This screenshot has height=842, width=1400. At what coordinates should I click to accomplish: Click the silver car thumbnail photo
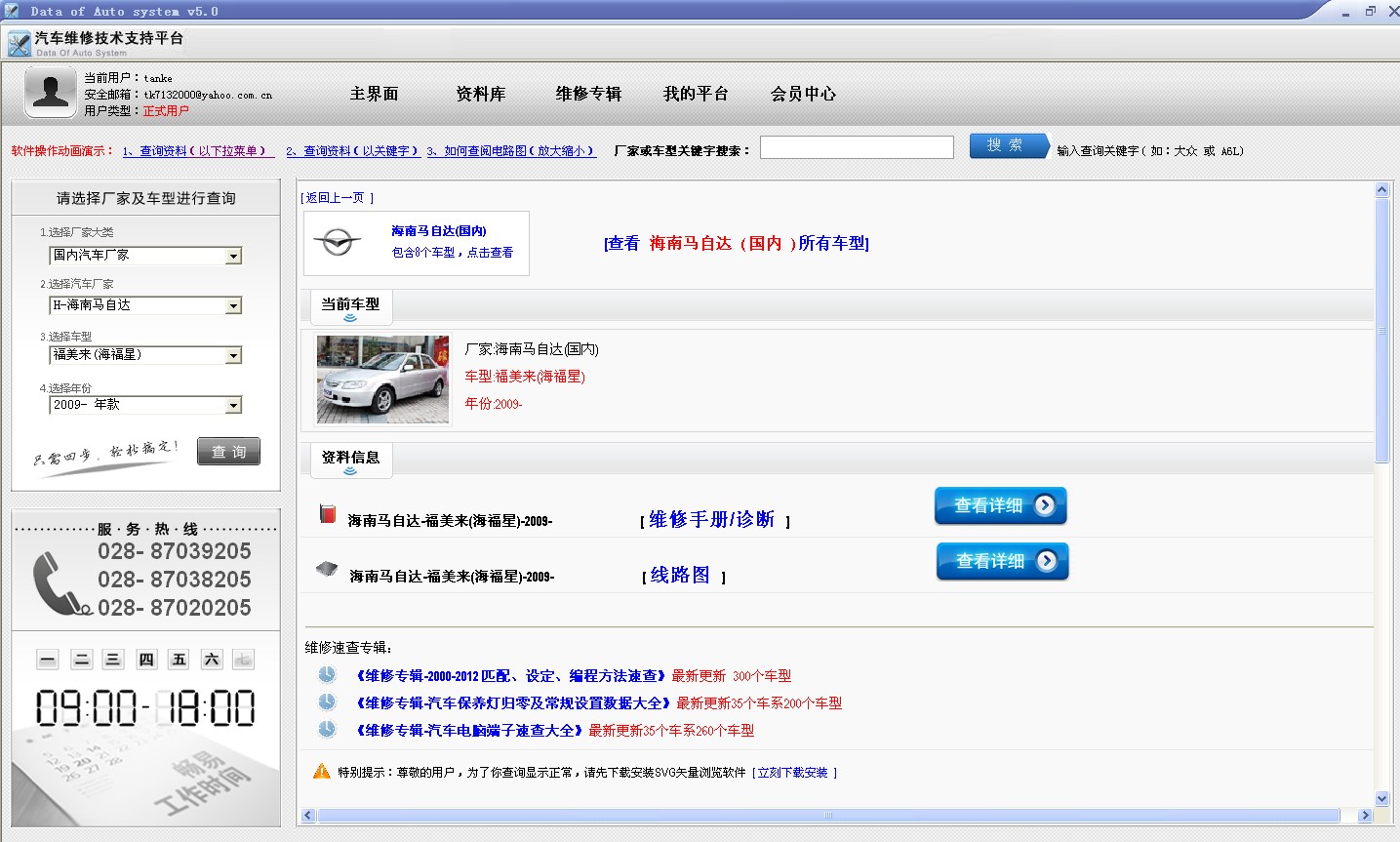tap(382, 380)
